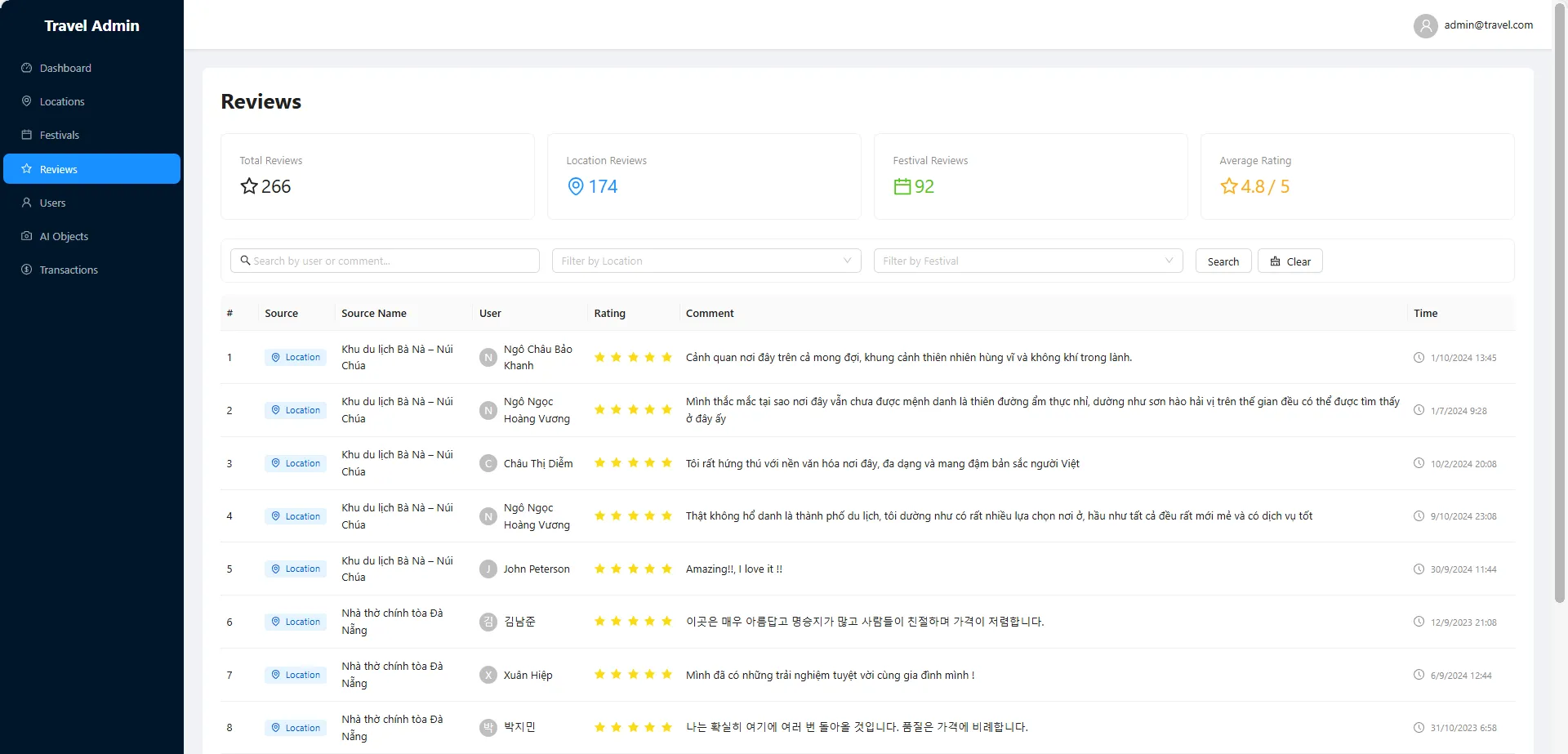Click avatar of John Peterson
This screenshot has width=1568, height=754.
[x=488, y=569]
